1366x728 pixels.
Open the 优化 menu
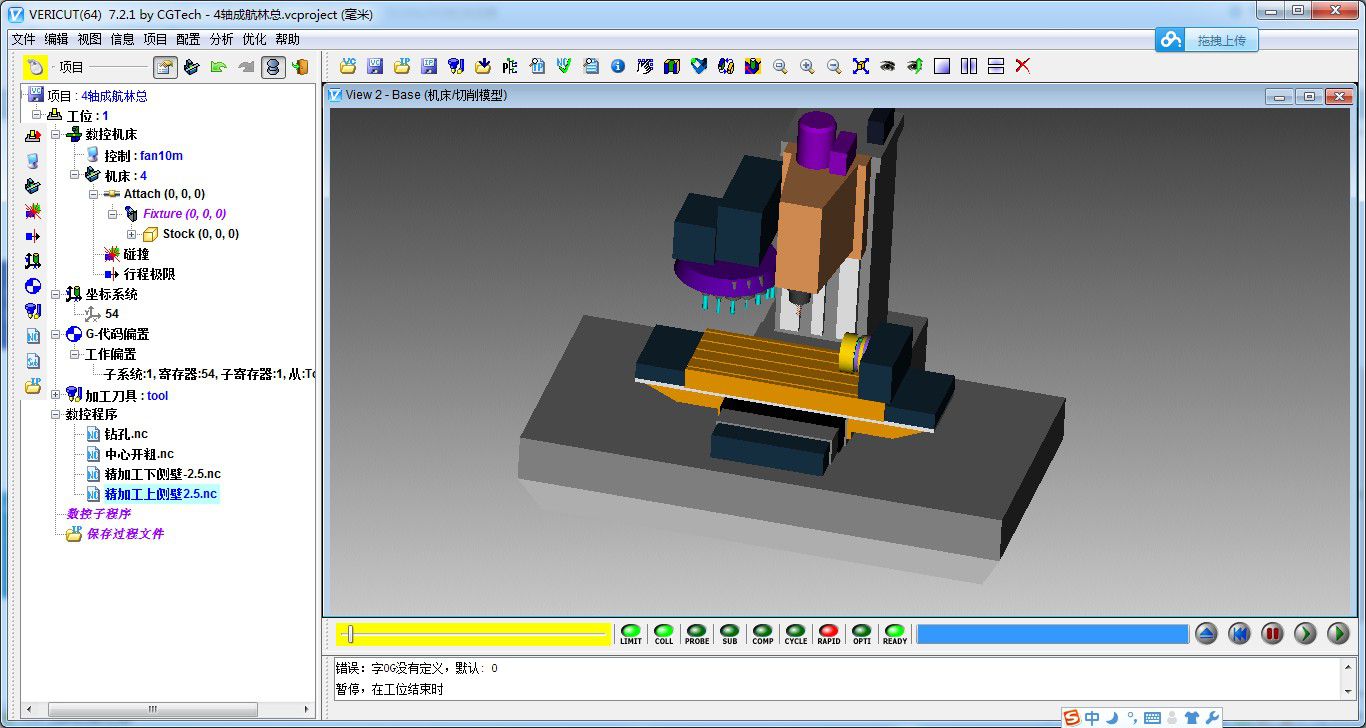[254, 39]
